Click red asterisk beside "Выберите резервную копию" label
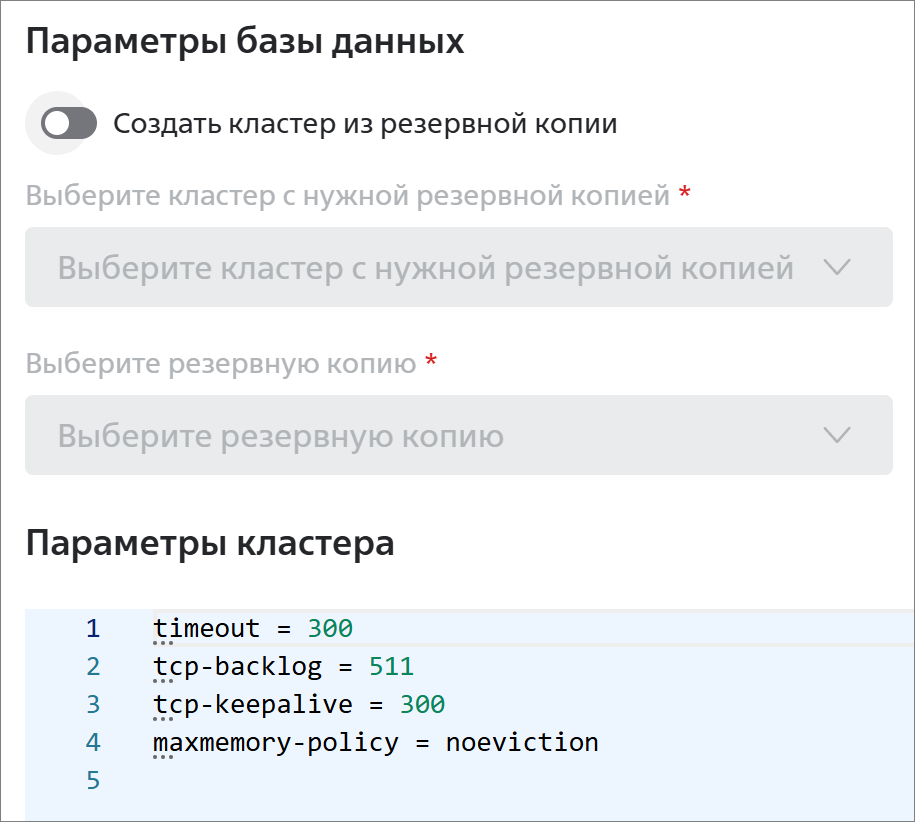The width and height of the screenshot is (915, 822). (x=431, y=359)
